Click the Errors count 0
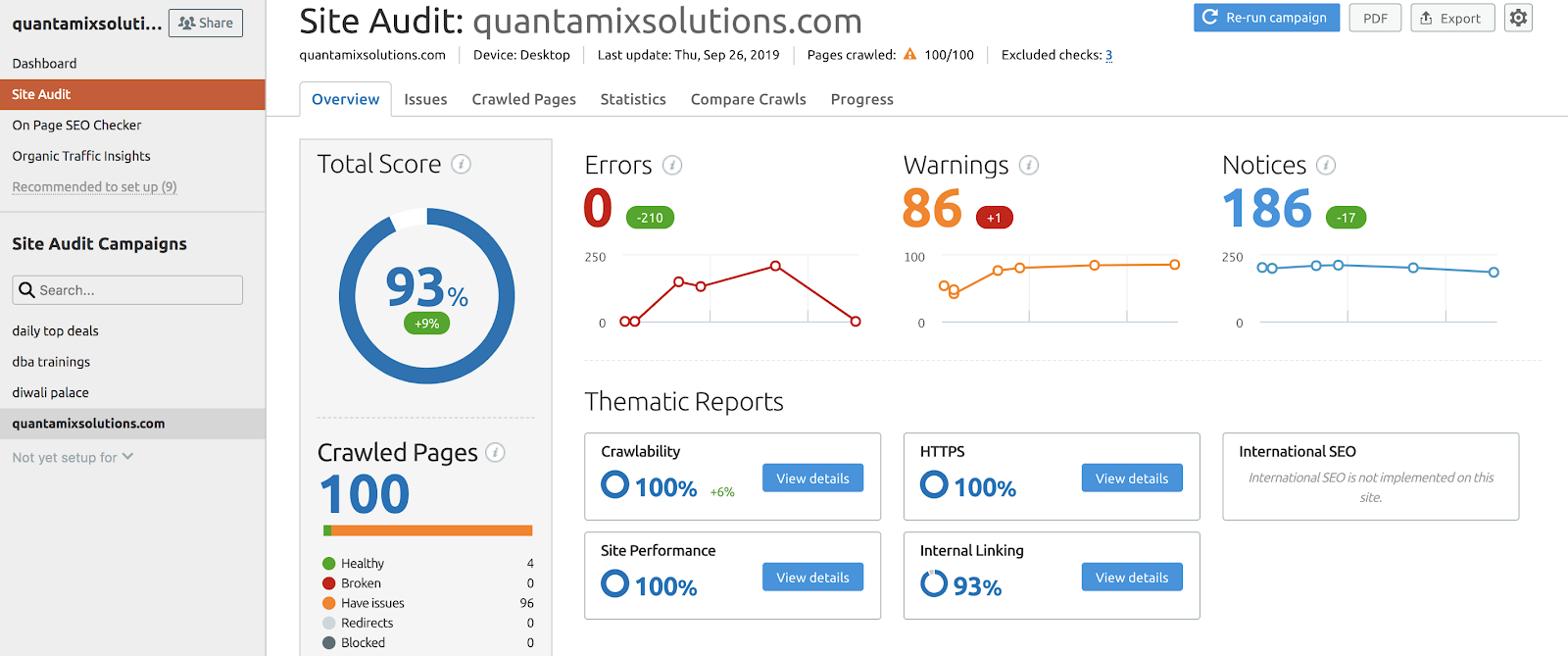Viewport: 1568px width, 656px height. point(598,208)
